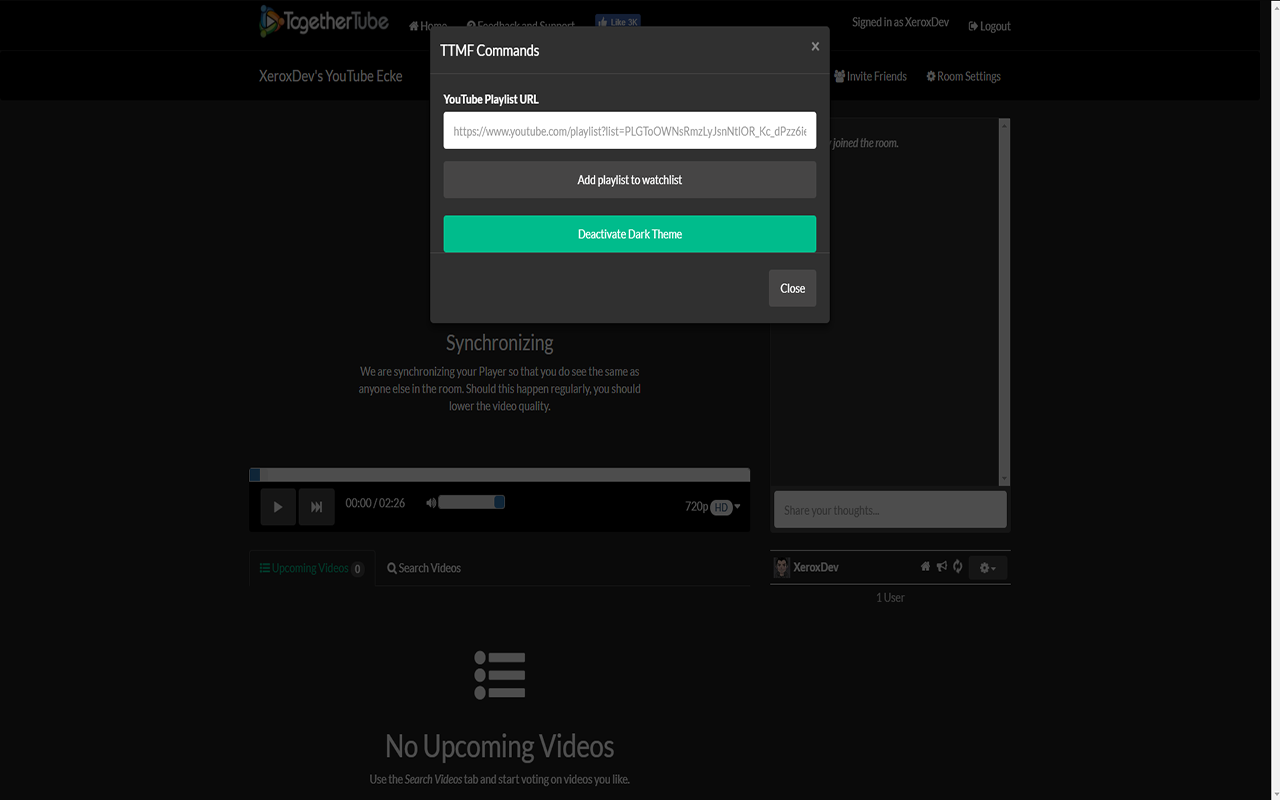Skip to the next video
Image resolution: width=1280 pixels, height=800 pixels.
[316, 507]
